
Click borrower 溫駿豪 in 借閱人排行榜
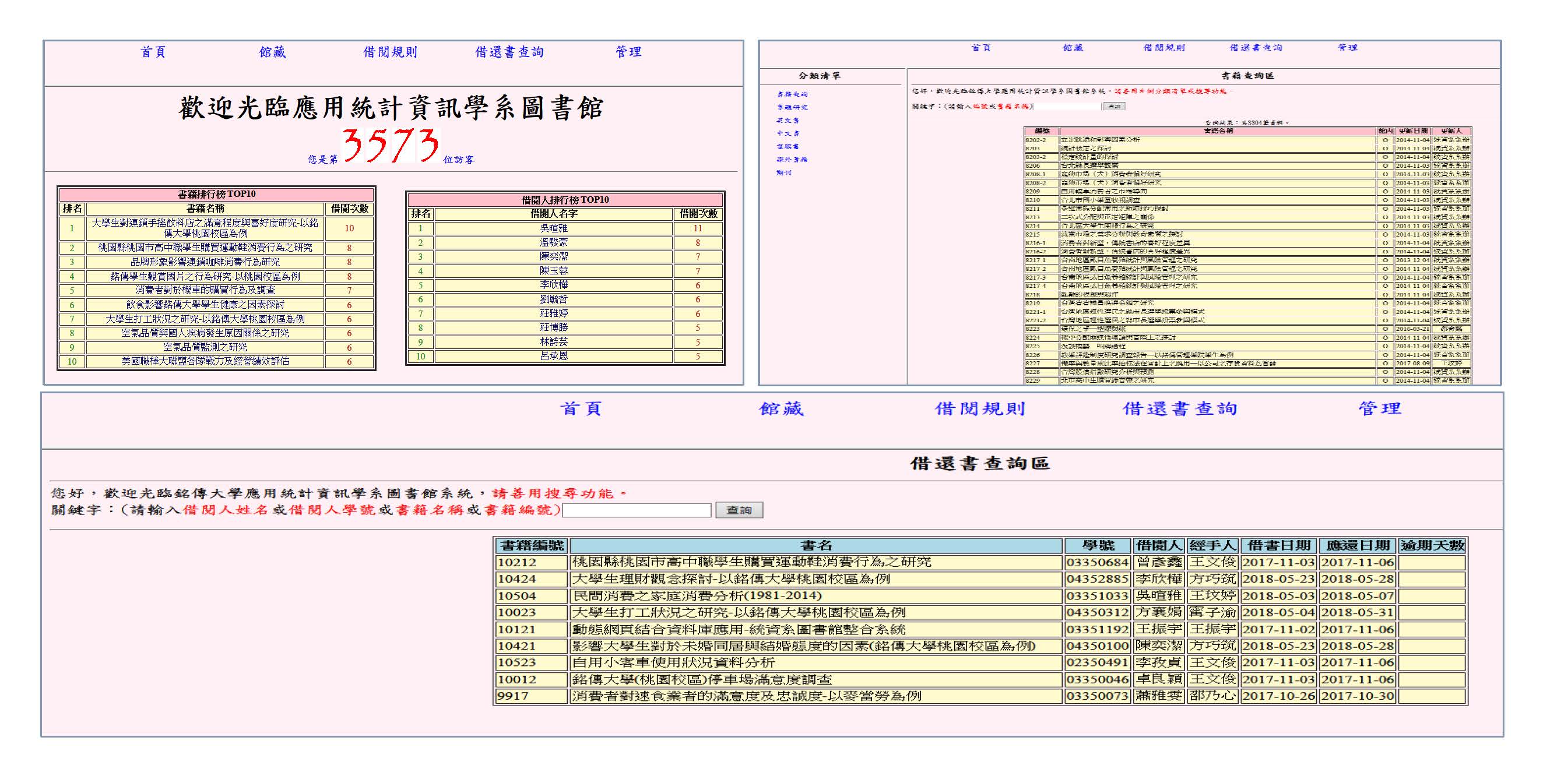pyautogui.click(x=553, y=243)
